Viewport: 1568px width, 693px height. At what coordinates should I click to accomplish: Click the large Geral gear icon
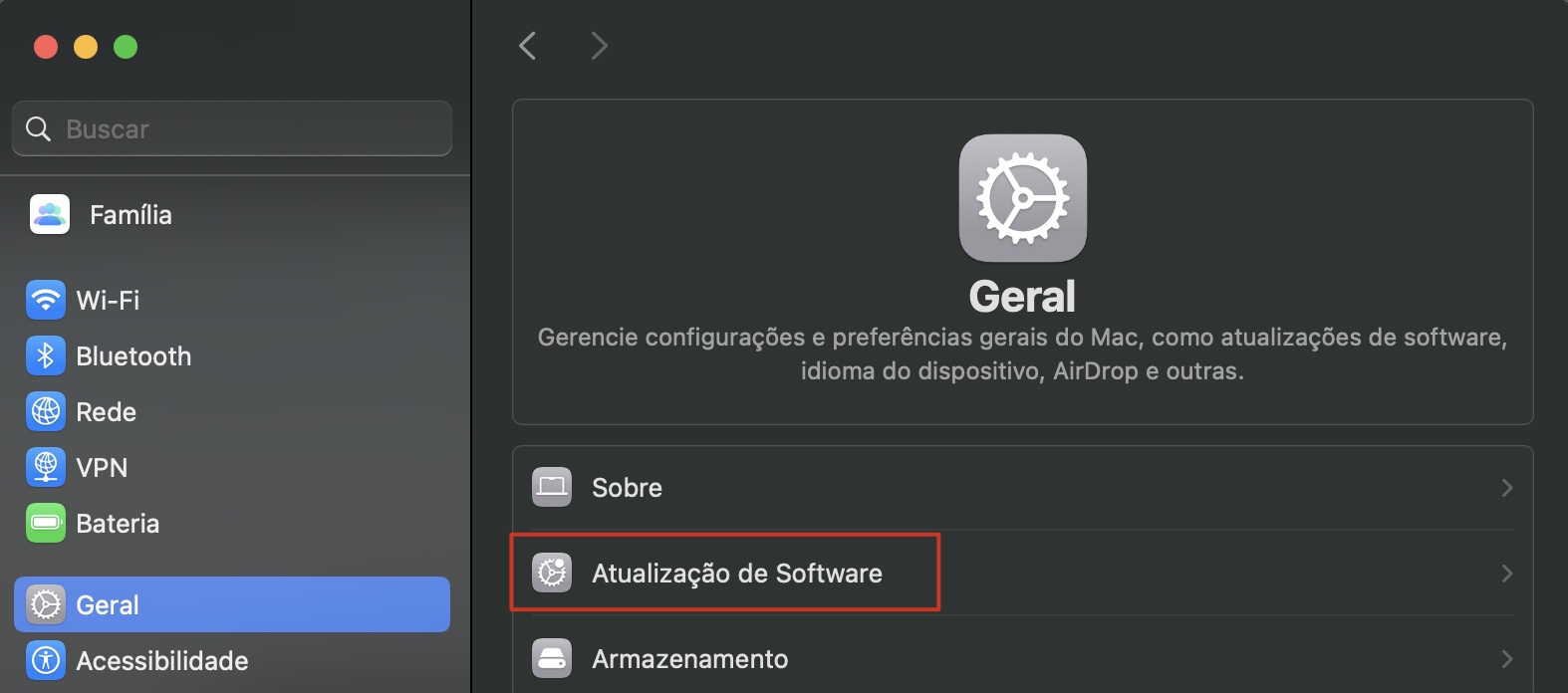(x=1022, y=197)
